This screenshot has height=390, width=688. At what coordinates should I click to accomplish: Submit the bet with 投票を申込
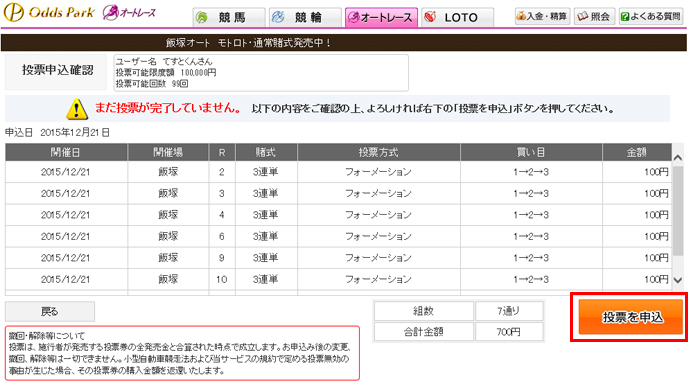click(631, 317)
